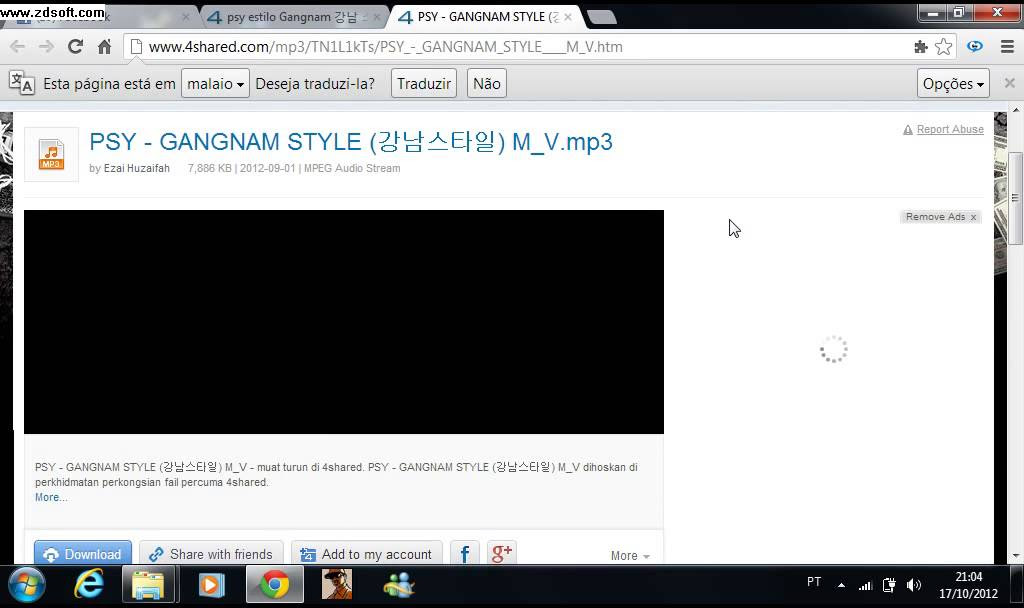Click Remove Ads
Image resolution: width=1024 pixels, height=608 pixels.
tap(940, 217)
